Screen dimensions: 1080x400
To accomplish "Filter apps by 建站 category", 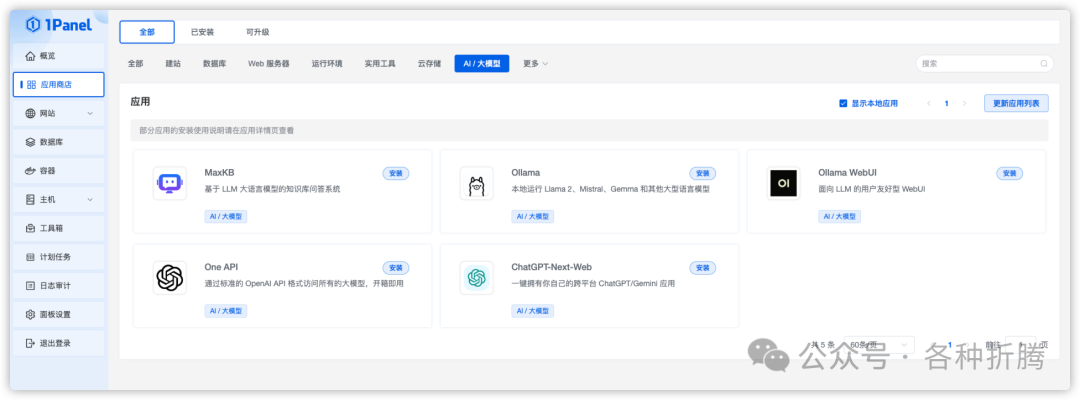I will coord(173,63).
